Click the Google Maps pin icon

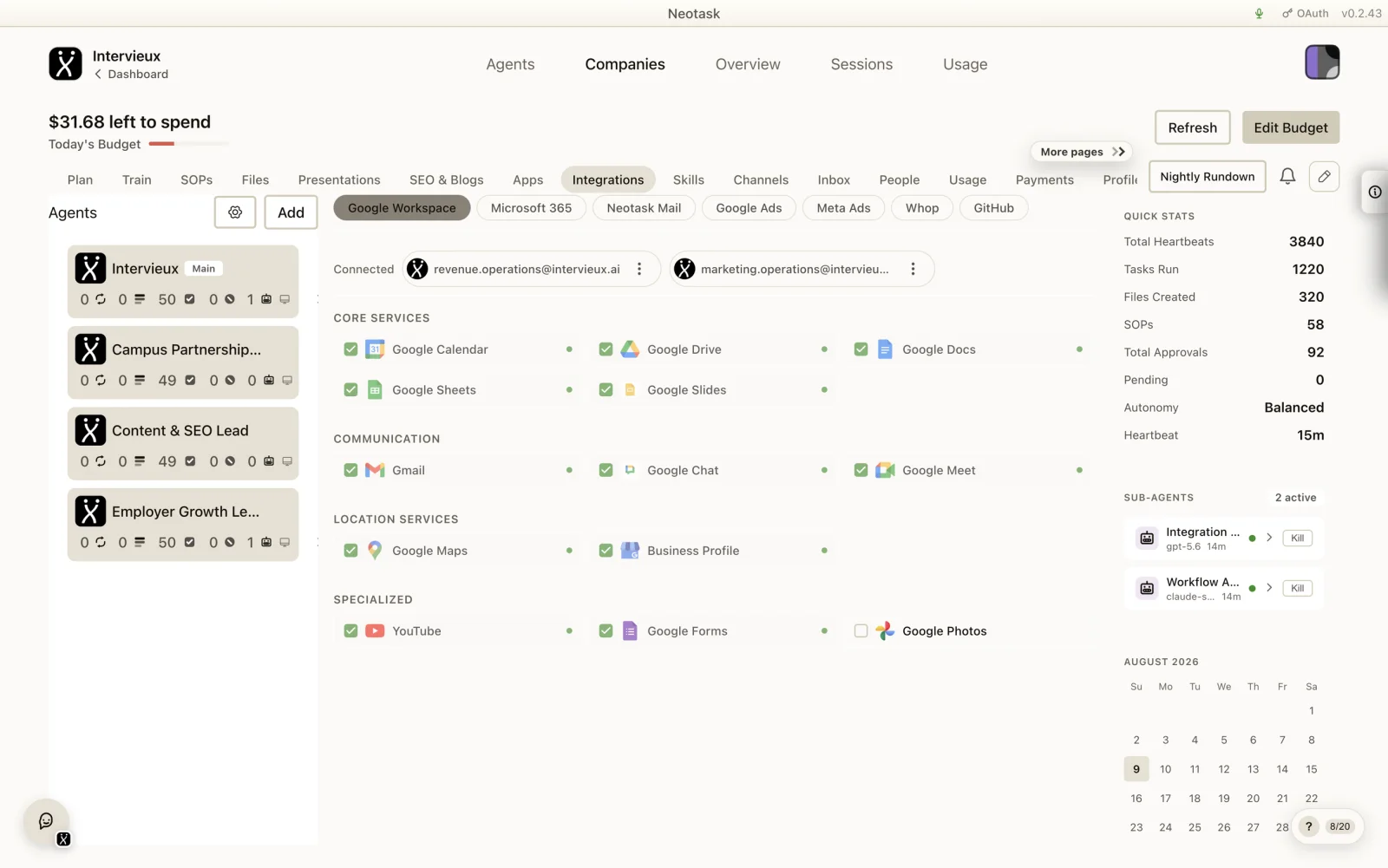tap(375, 551)
